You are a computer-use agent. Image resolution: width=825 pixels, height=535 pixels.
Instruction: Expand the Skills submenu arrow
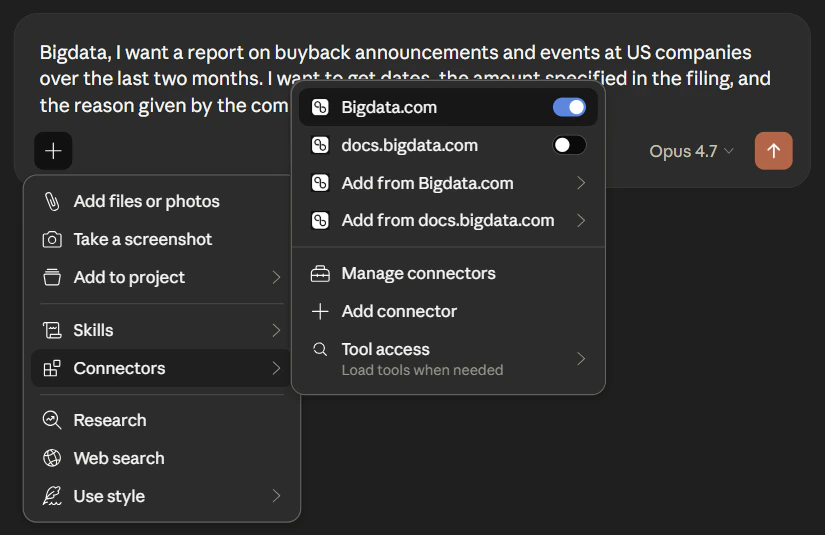(x=276, y=330)
